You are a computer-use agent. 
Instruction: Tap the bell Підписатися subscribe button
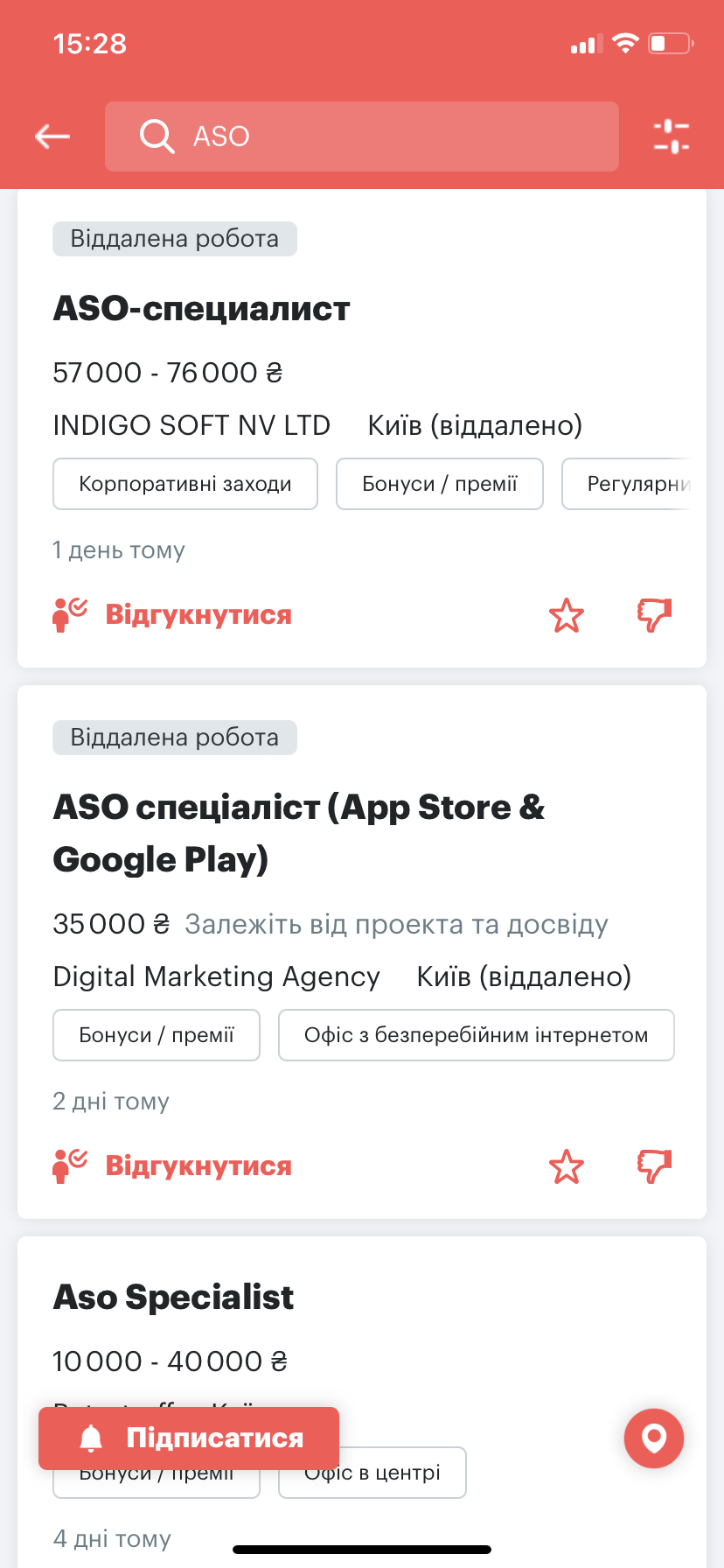[189, 1438]
